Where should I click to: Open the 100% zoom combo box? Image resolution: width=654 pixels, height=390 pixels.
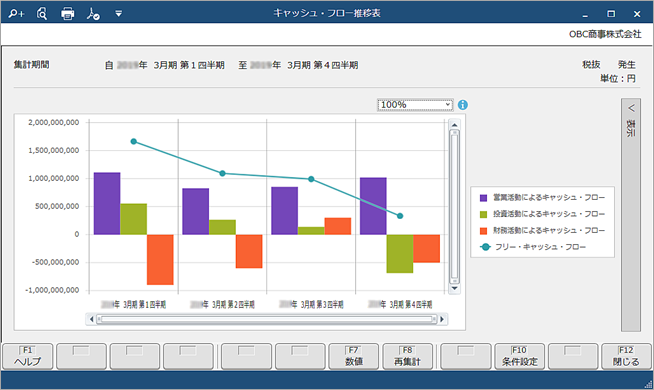click(415, 105)
